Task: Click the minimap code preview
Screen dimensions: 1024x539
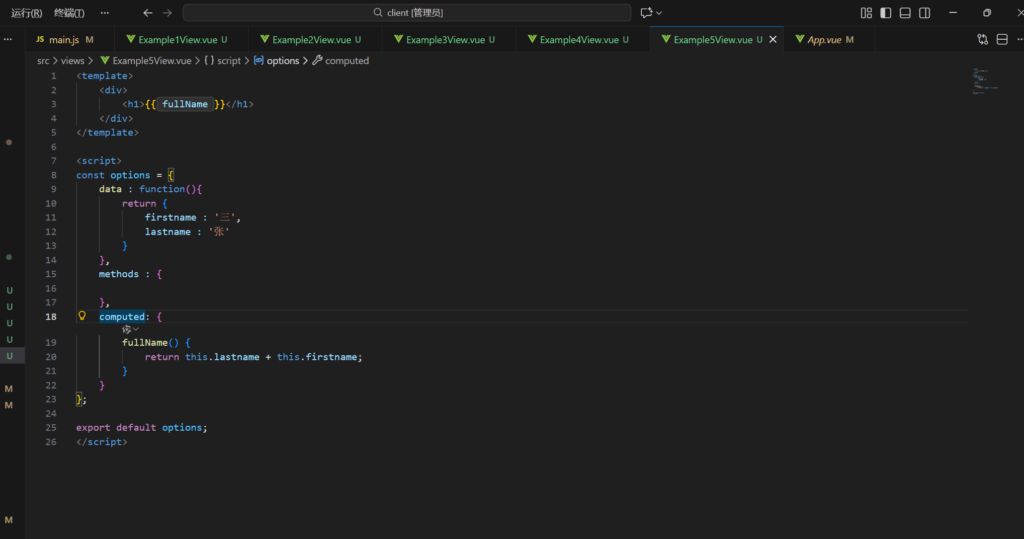Action: [x=980, y=81]
